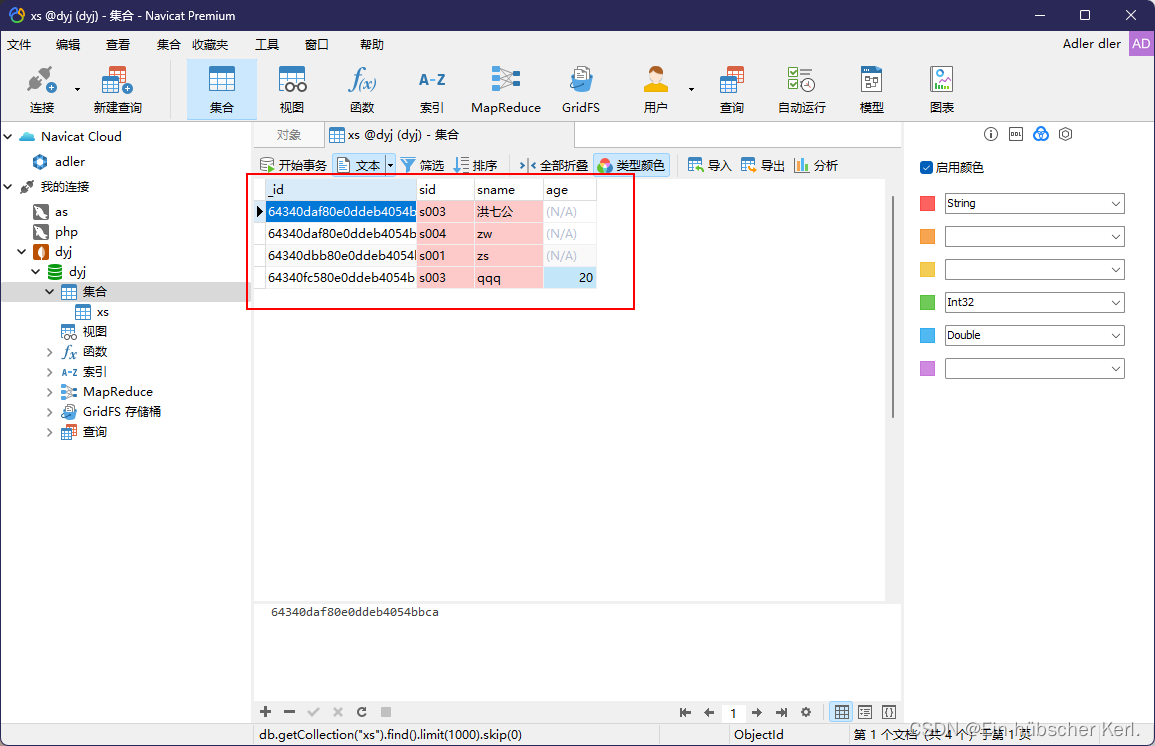Show the type color pane icon
The height and width of the screenshot is (746, 1155).
1041,134
